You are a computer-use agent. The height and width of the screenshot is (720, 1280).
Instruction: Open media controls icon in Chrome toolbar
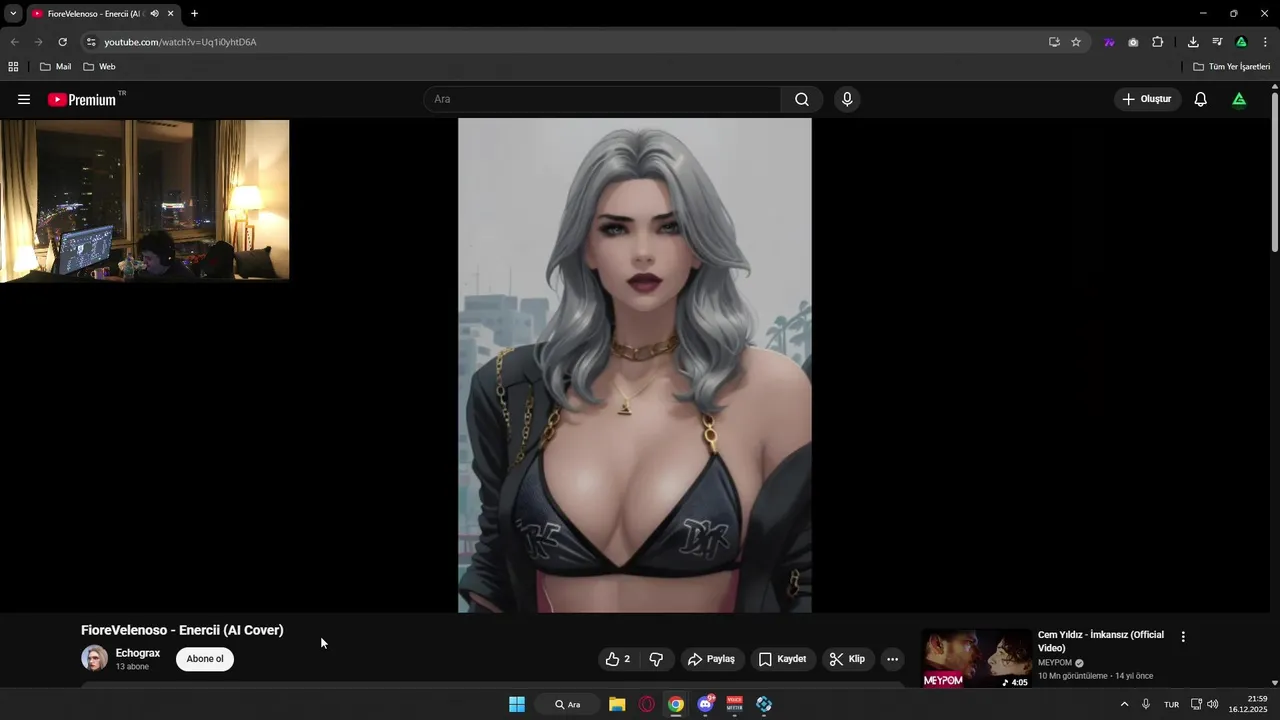pyautogui.click(x=1217, y=42)
